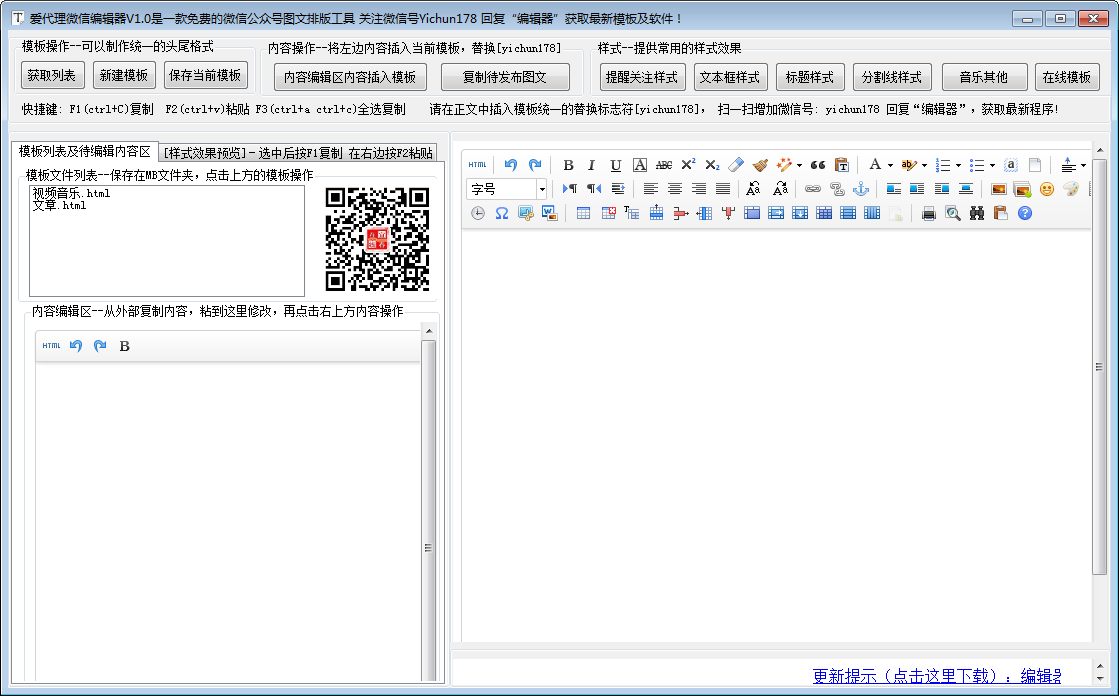Open the 更新提示 download link
Viewport: 1119px width, 696px height.
[936, 675]
